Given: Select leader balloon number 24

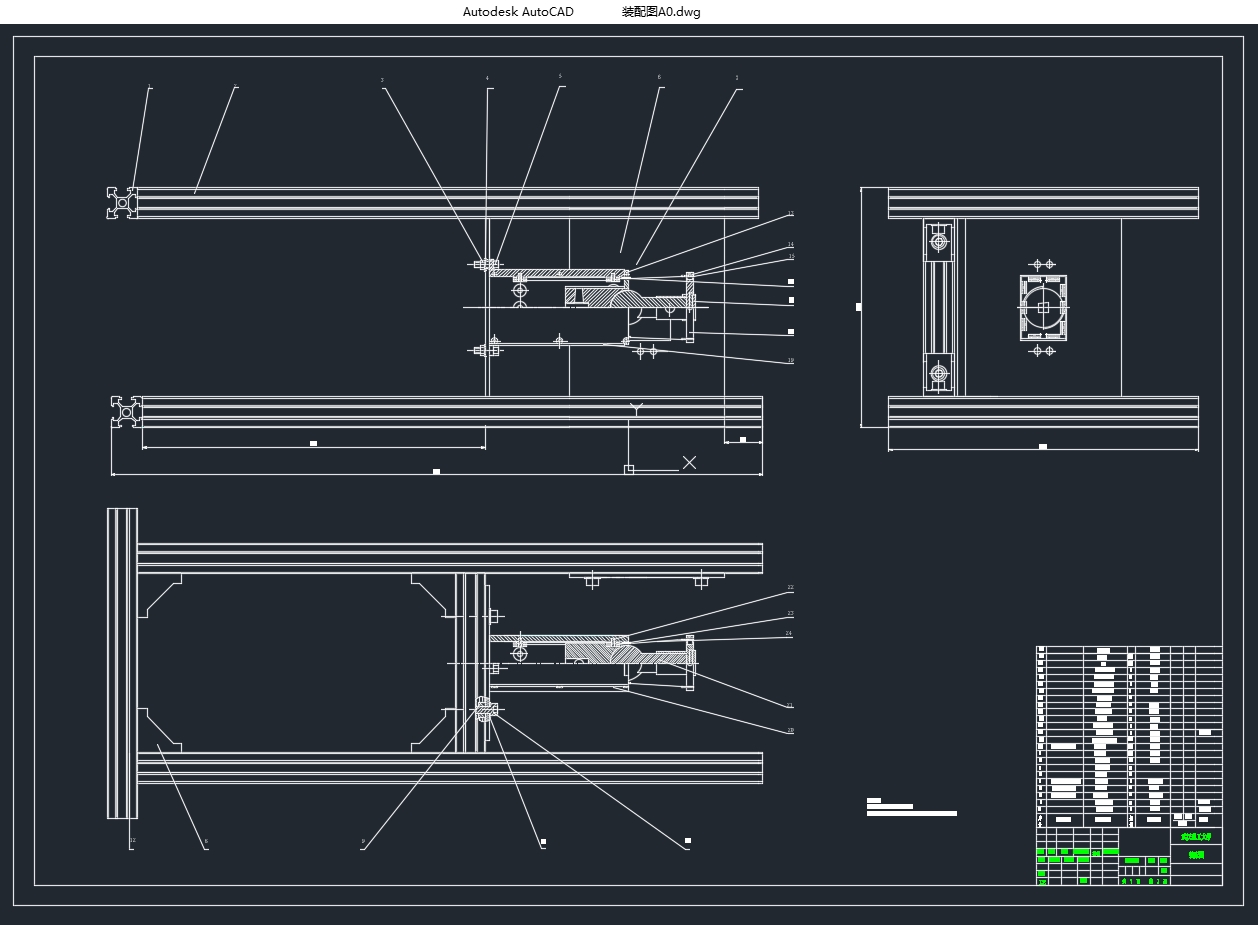Looking at the screenshot, I should point(788,633).
